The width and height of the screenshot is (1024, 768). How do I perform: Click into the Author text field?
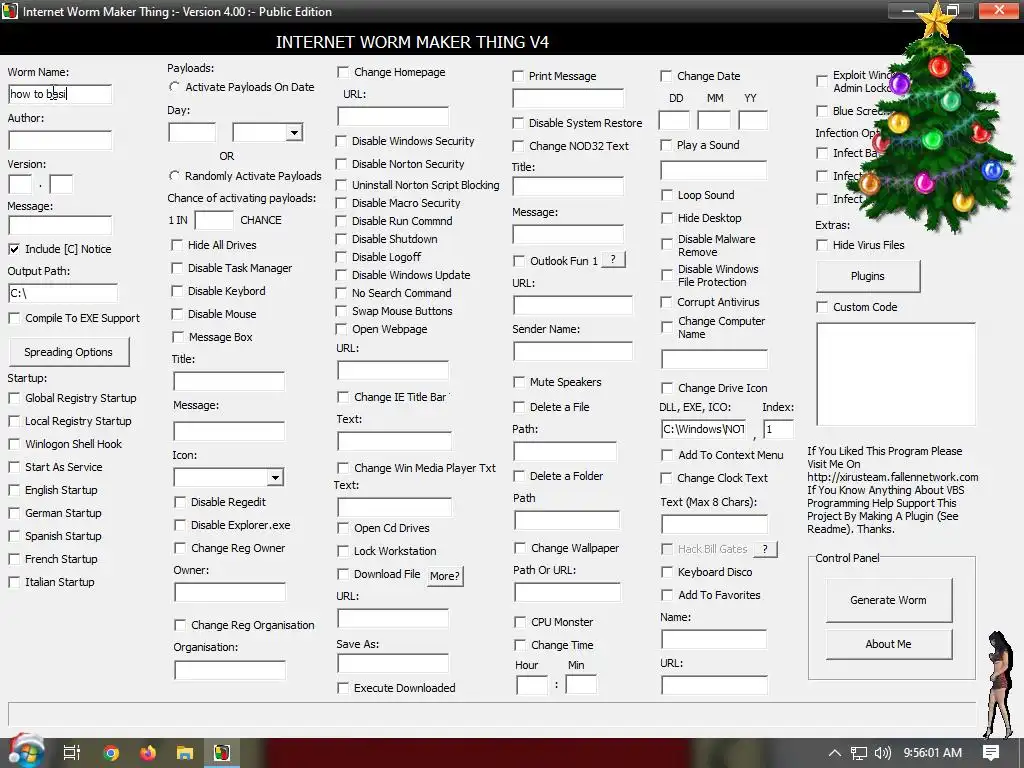pos(60,140)
